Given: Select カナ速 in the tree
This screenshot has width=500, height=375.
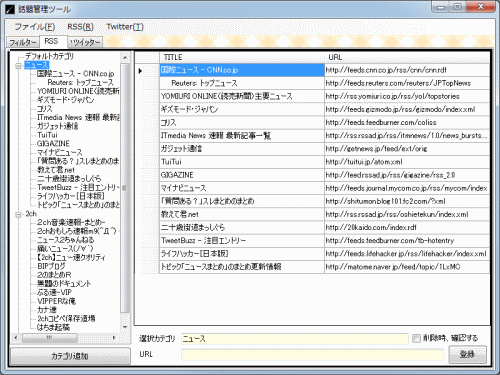Looking at the screenshot, I should pyautogui.click(x=47, y=310).
